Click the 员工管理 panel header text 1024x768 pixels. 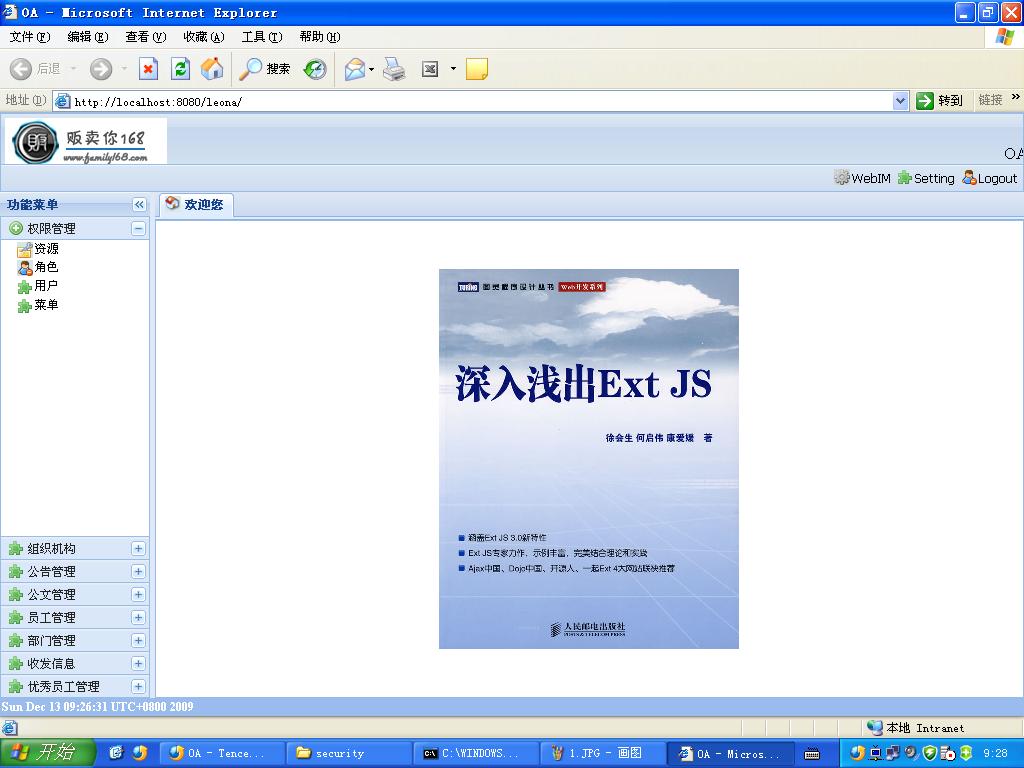click(x=52, y=617)
